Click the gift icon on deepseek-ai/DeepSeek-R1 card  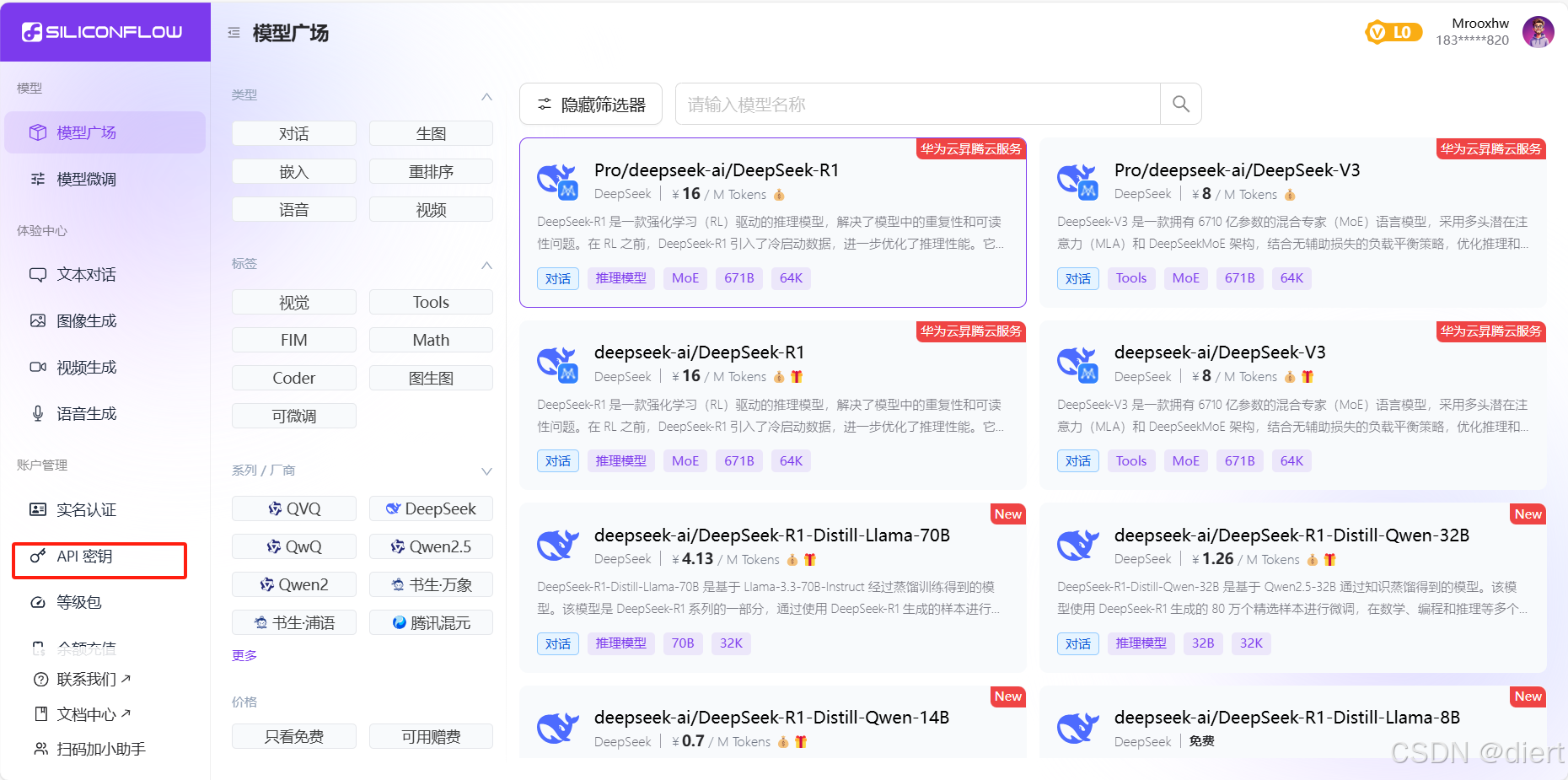tap(797, 377)
